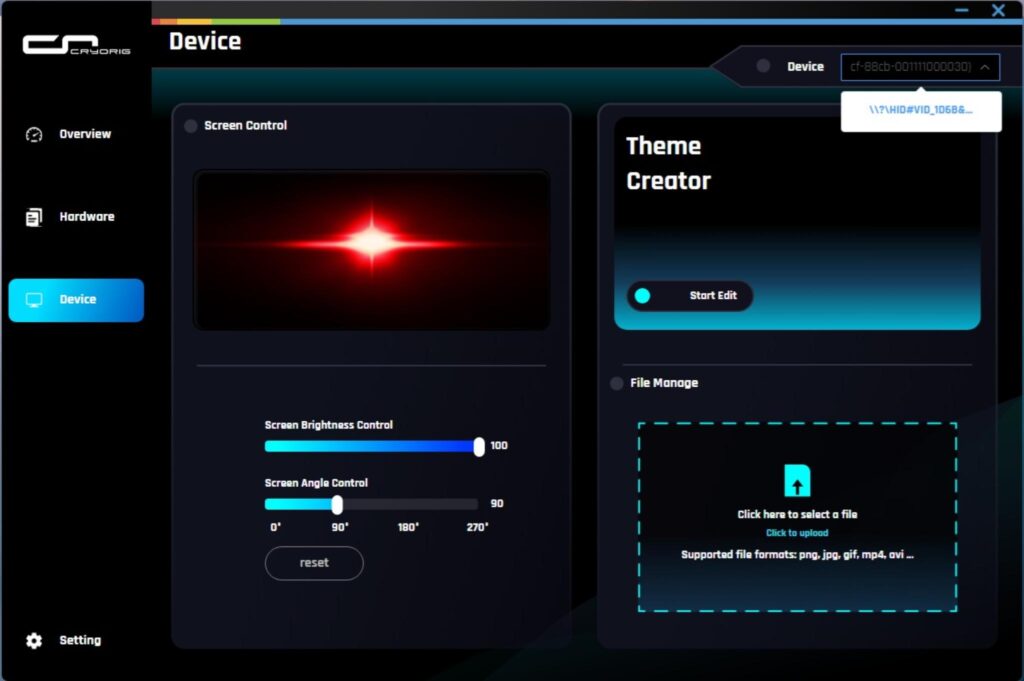Screen dimensions: 1024x681
Task: Click 'Click here to select a file'
Action: [797, 515]
